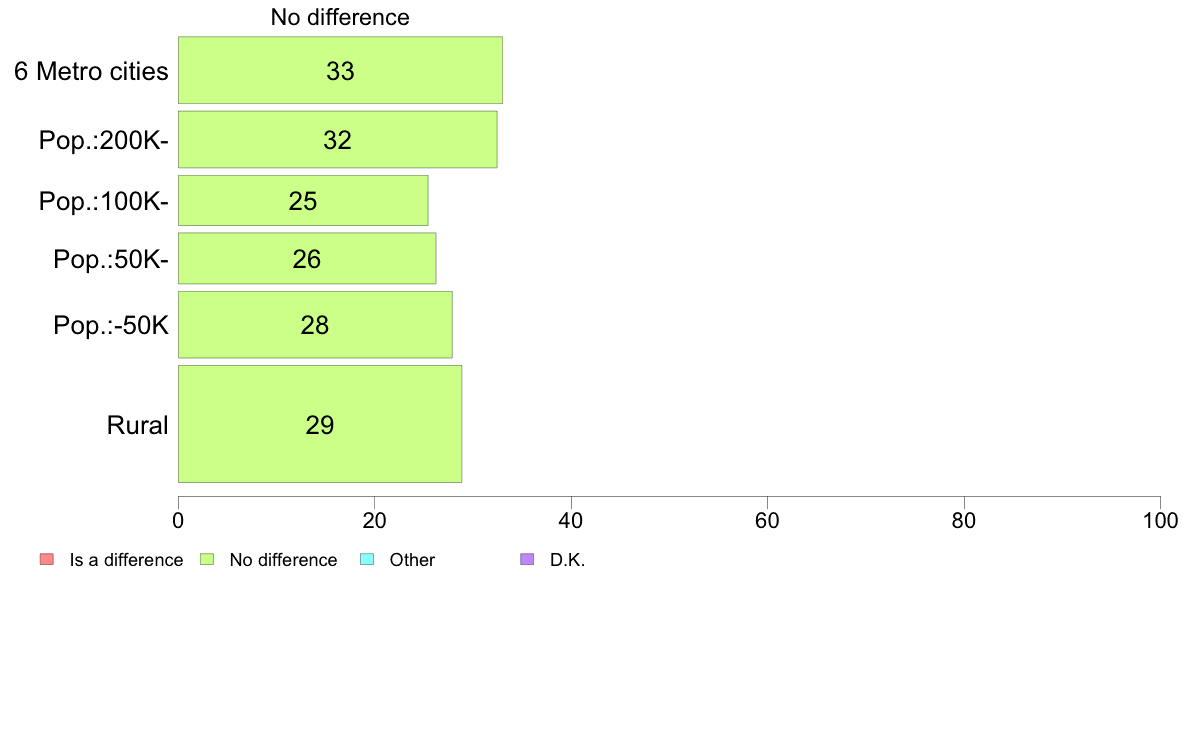This screenshot has width=1188, height=736.
Task: Click the 40 tick label on x-axis
Action: point(571,520)
